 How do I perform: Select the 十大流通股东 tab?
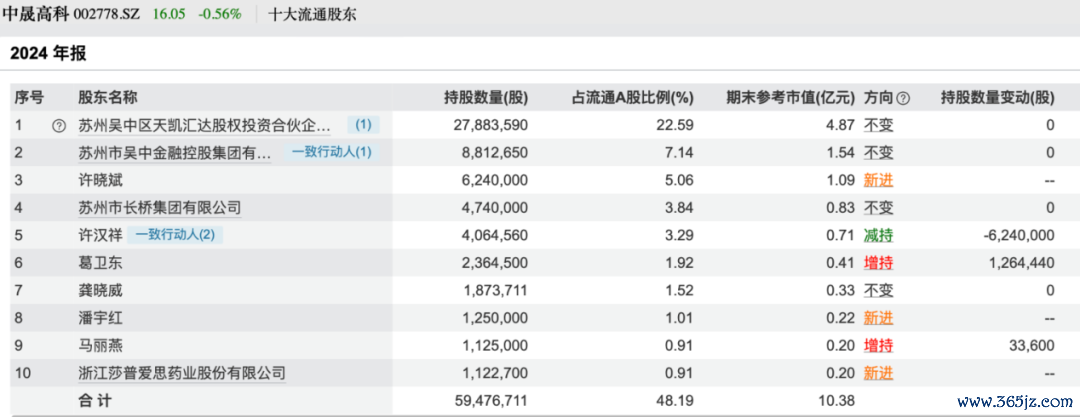tap(312, 15)
